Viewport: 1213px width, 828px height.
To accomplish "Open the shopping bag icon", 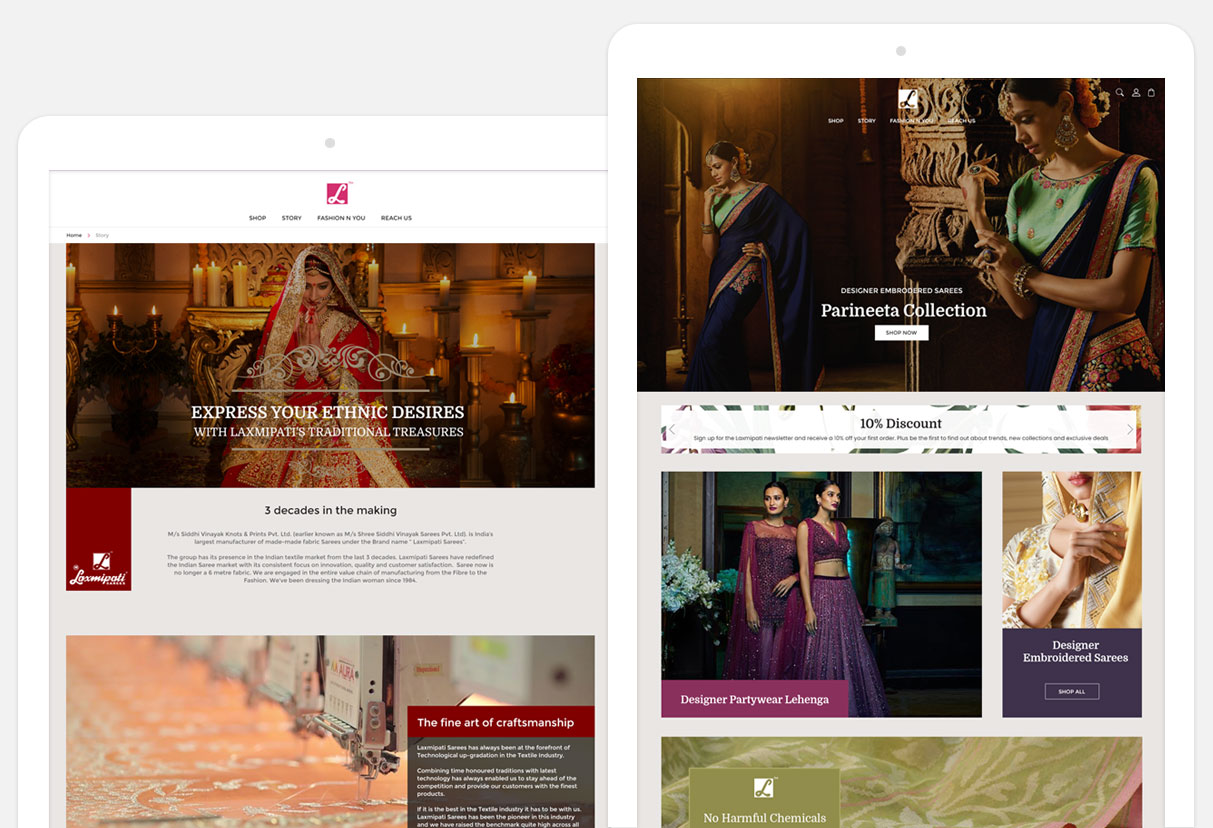I will click(x=1151, y=92).
